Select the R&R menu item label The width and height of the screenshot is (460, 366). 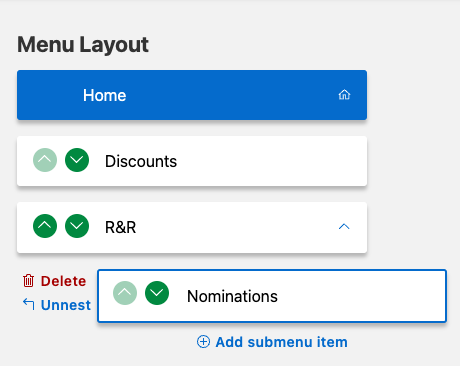tap(120, 227)
